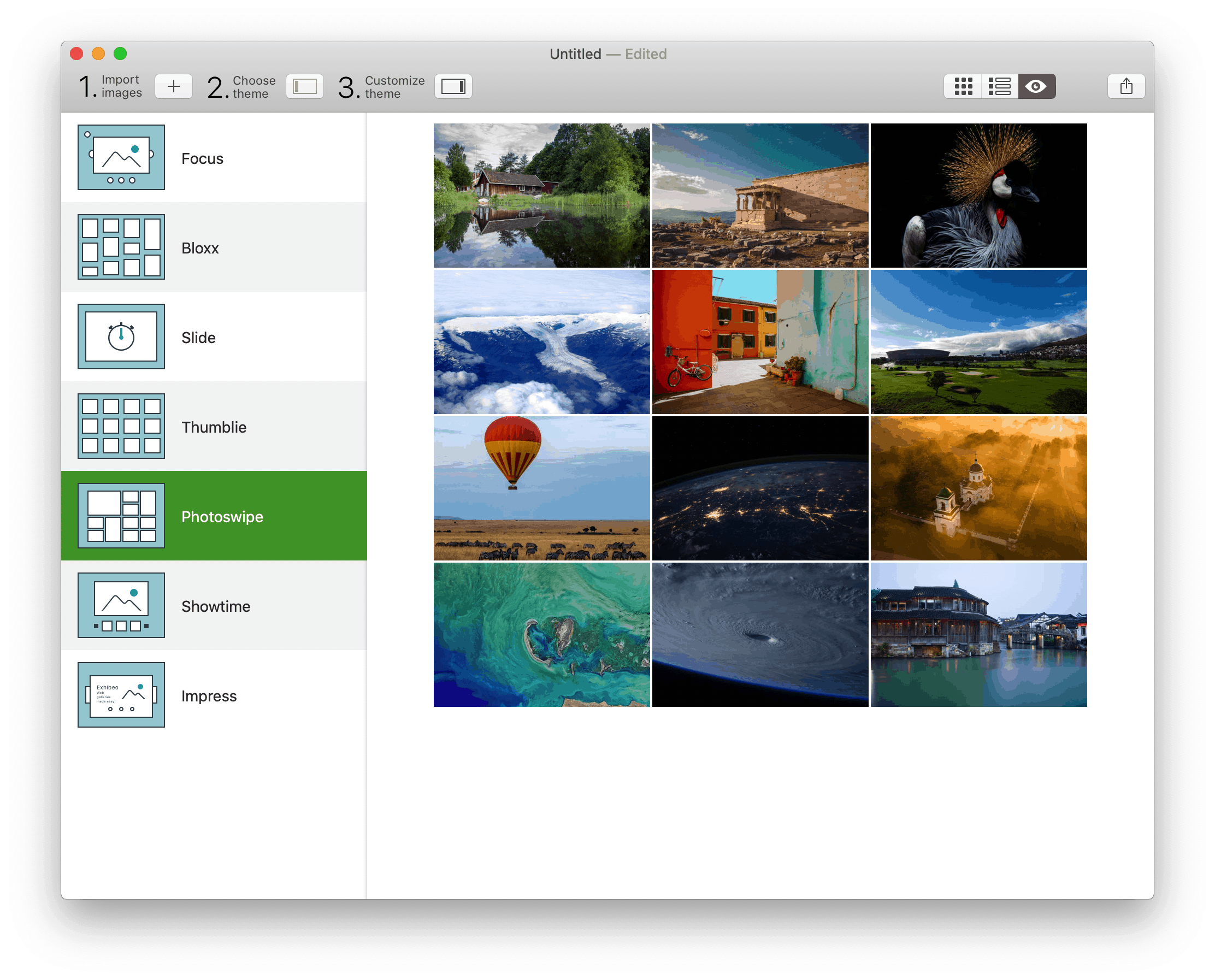The width and height of the screenshot is (1215, 980).
Task: Open the hurricane from space photo
Action: tap(760, 635)
